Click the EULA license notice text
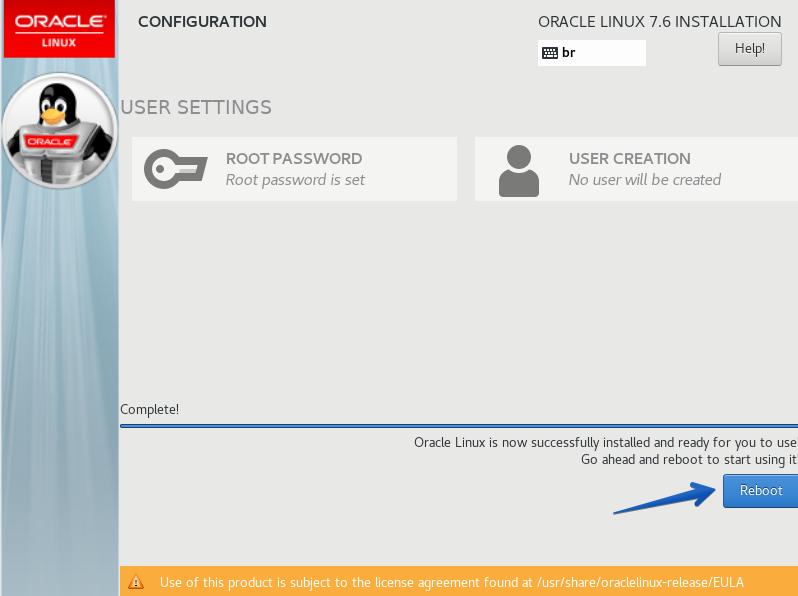 click(x=451, y=582)
